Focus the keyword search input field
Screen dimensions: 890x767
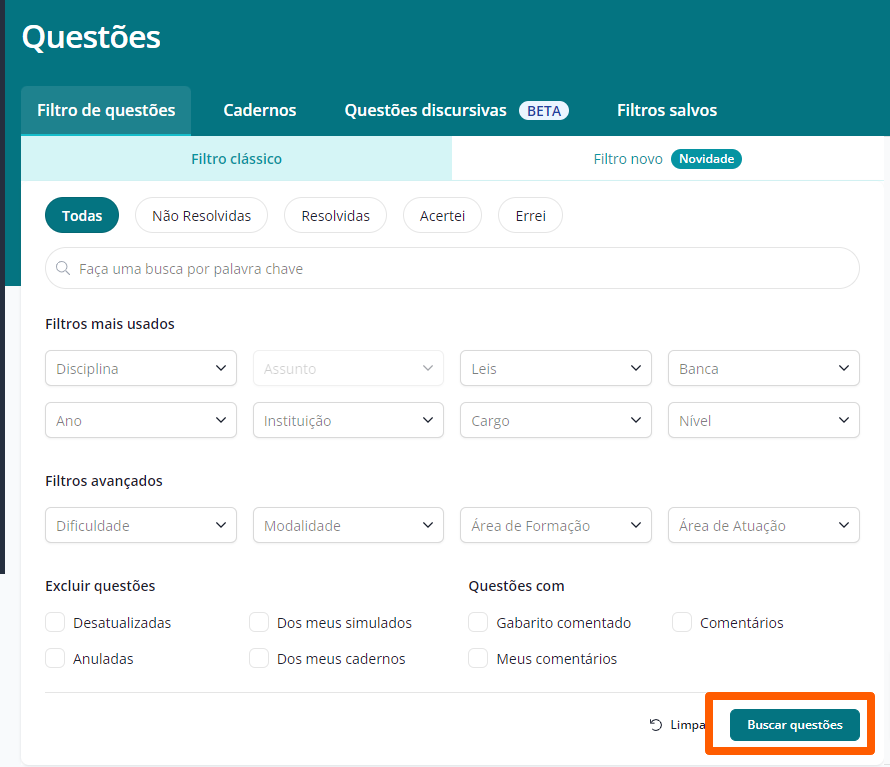pos(452,268)
